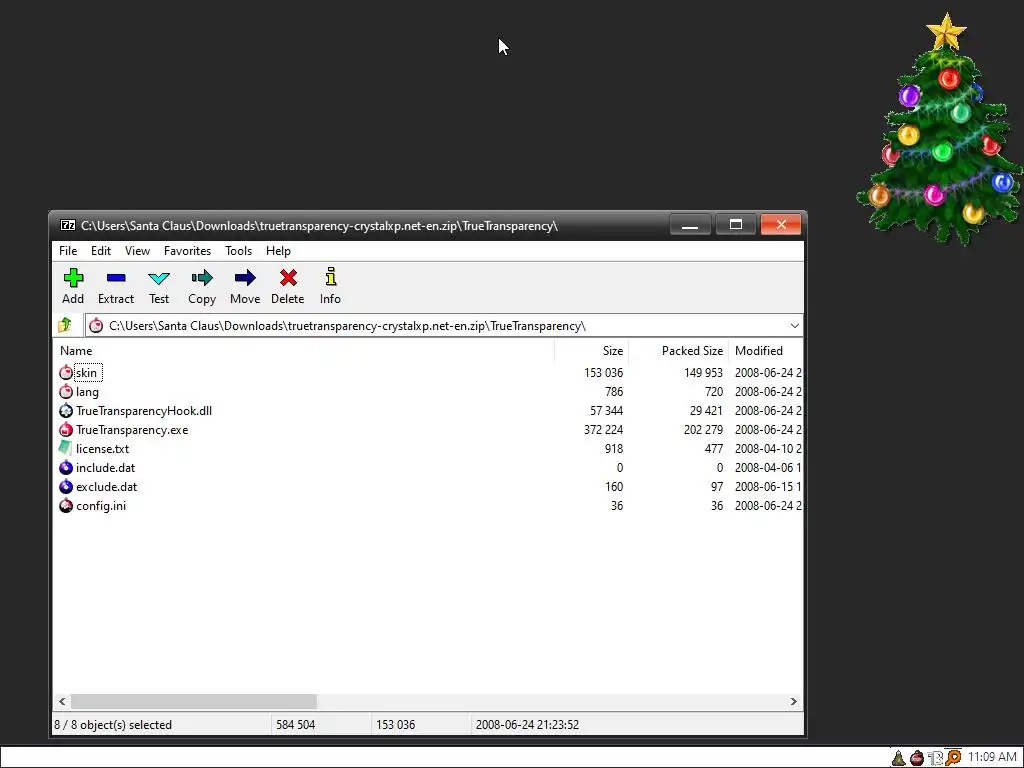1024x768 pixels.
Task: Select include.dat file name
Action: pyautogui.click(x=106, y=468)
